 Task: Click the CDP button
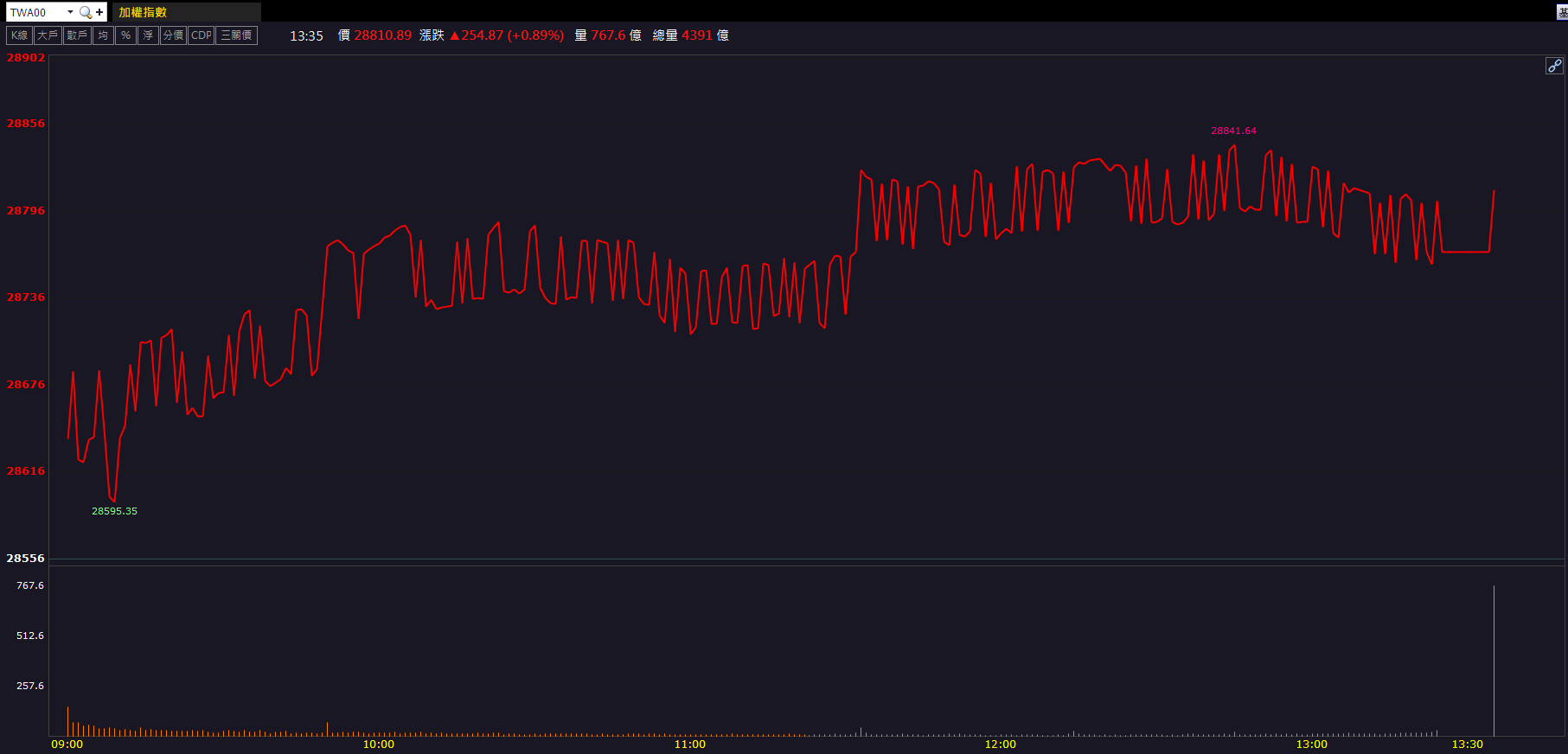pyautogui.click(x=202, y=35)
